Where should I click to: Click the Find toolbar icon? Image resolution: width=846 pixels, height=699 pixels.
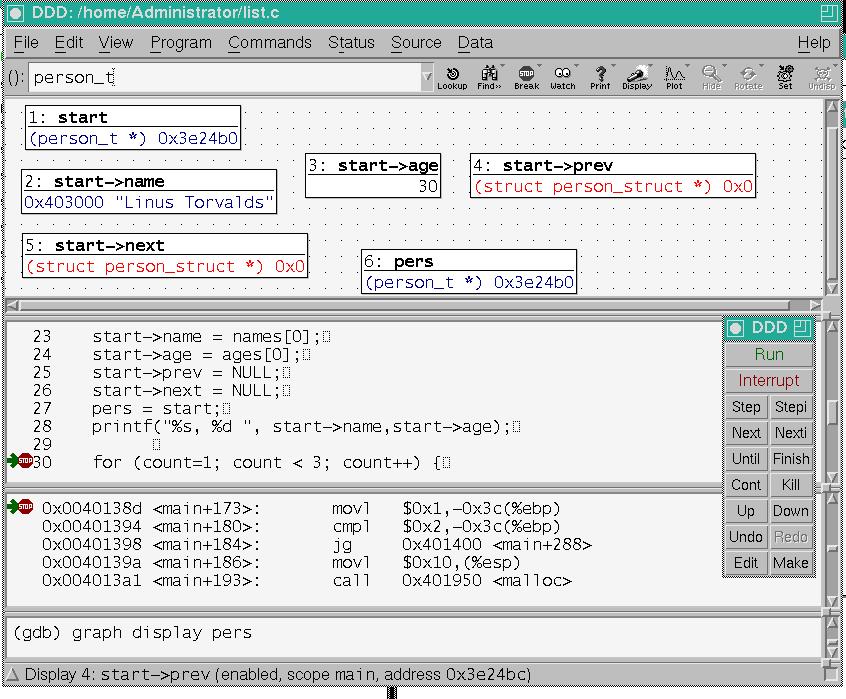[x=489, y=78]
